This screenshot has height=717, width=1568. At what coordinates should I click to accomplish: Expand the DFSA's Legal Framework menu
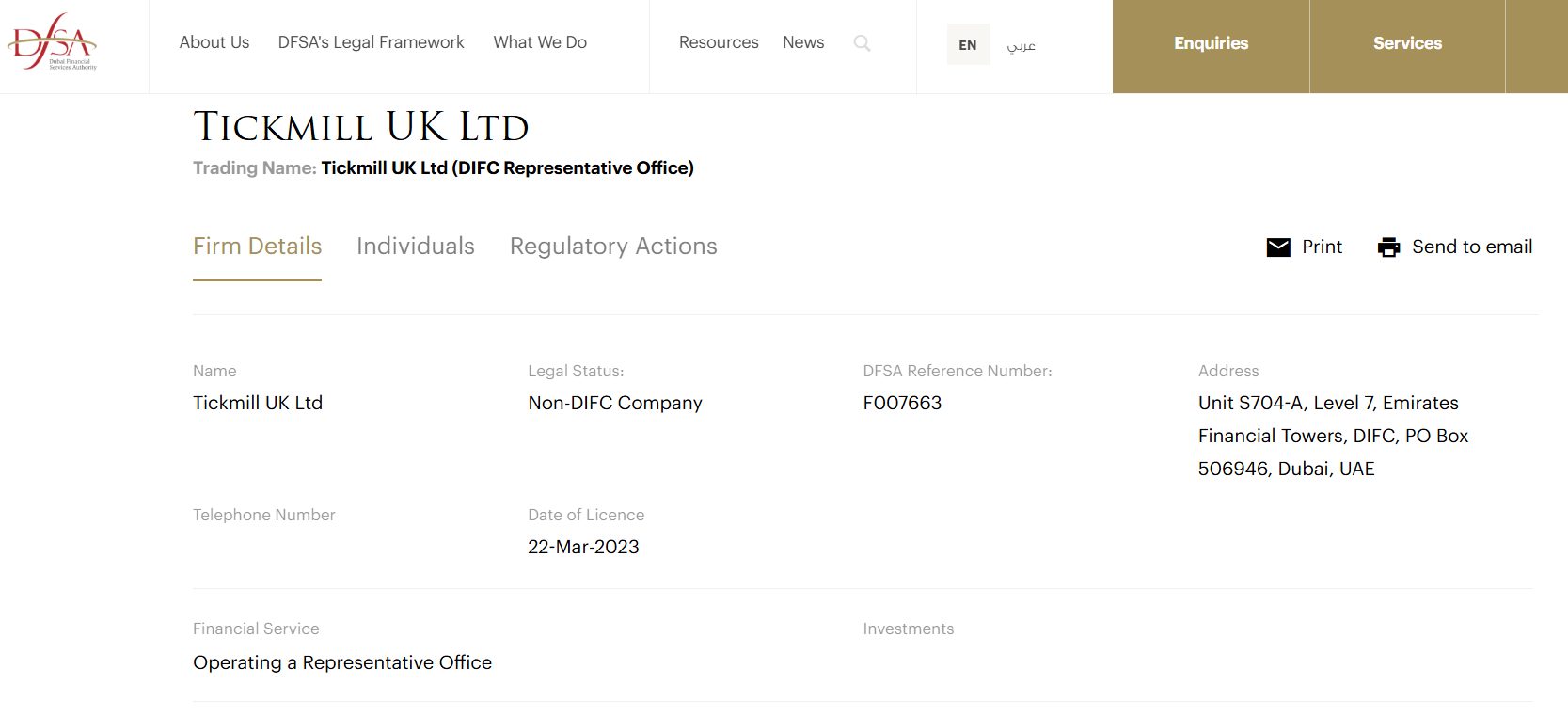pos(371,42)
